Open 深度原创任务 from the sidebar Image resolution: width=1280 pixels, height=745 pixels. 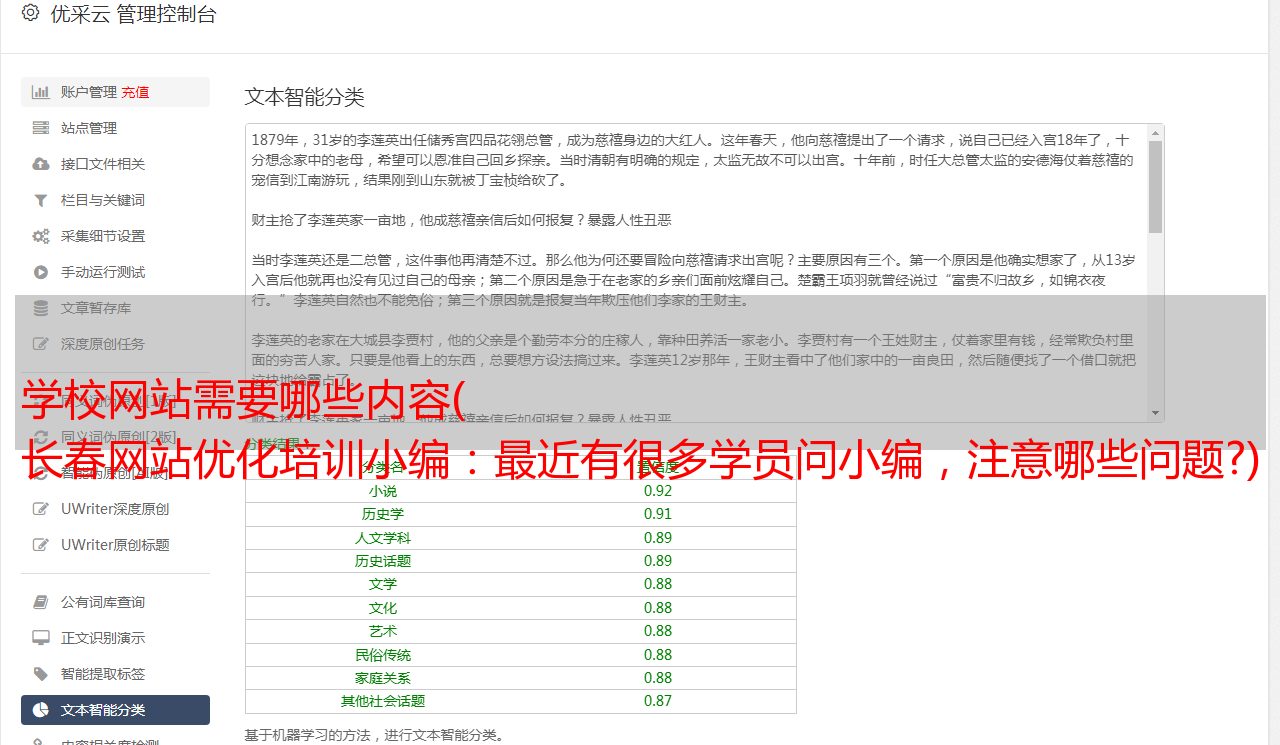pyautogui.click(x=115, y=344)
